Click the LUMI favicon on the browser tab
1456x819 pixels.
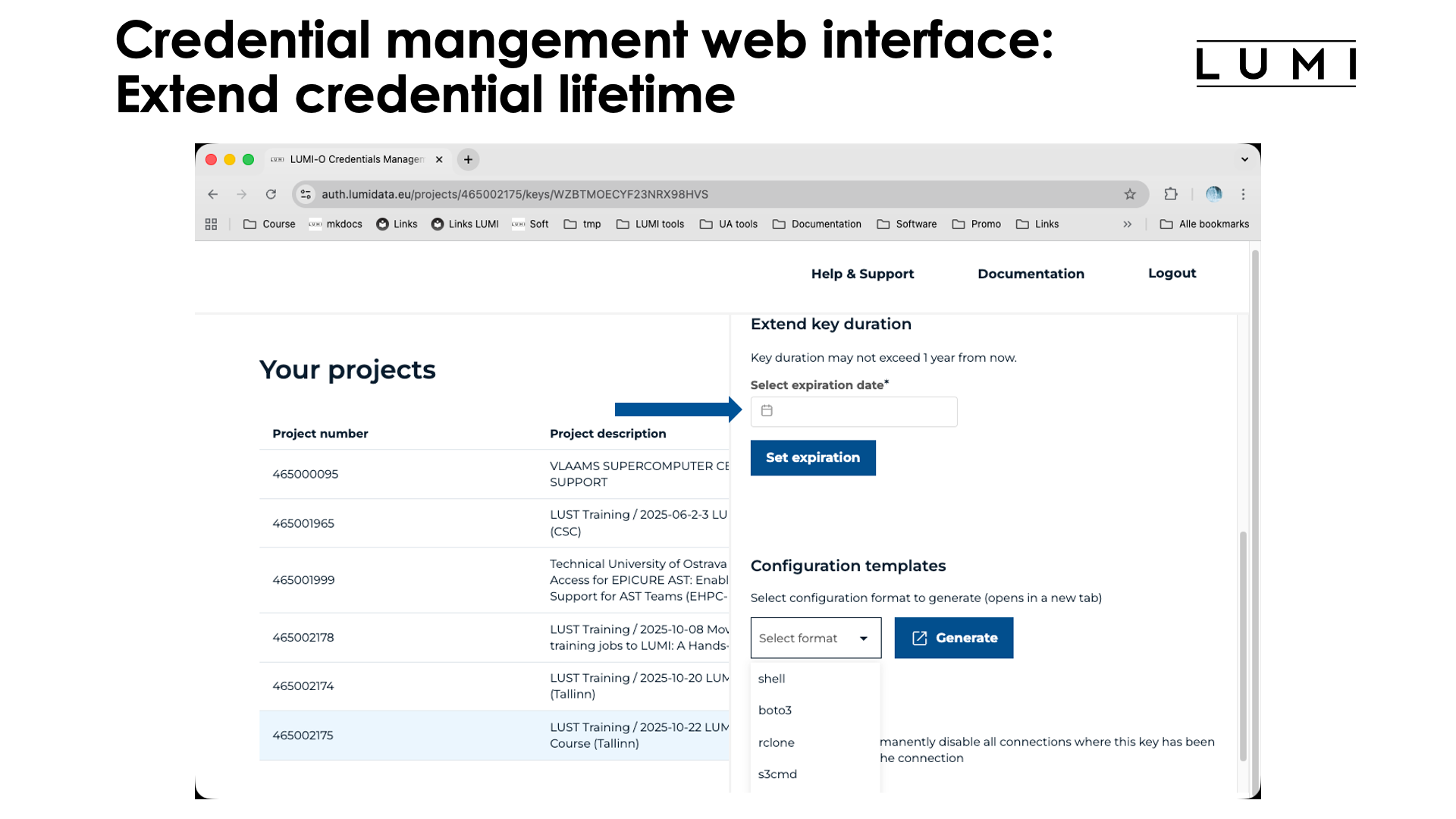[276, 159]
